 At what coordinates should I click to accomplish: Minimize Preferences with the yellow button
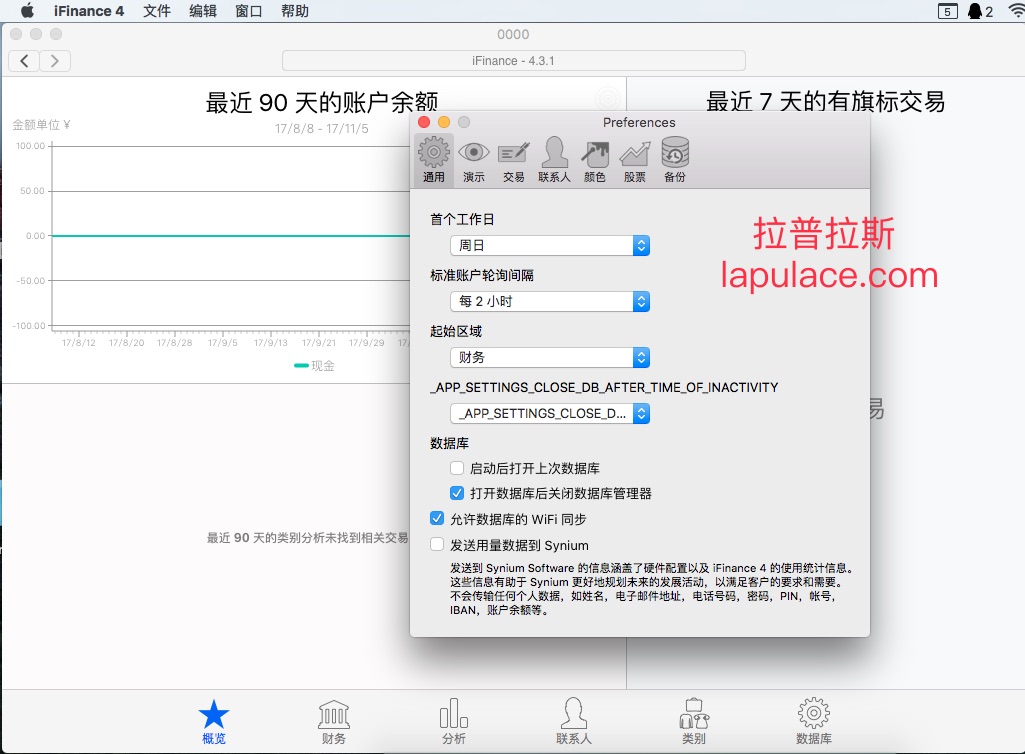coord(444,122)
